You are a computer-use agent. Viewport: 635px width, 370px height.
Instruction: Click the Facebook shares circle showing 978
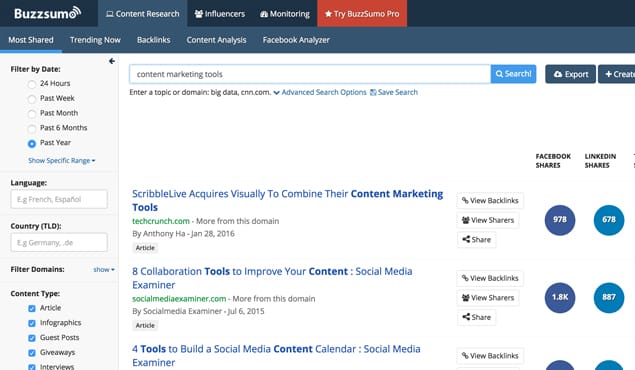click(x=560, y=220)
